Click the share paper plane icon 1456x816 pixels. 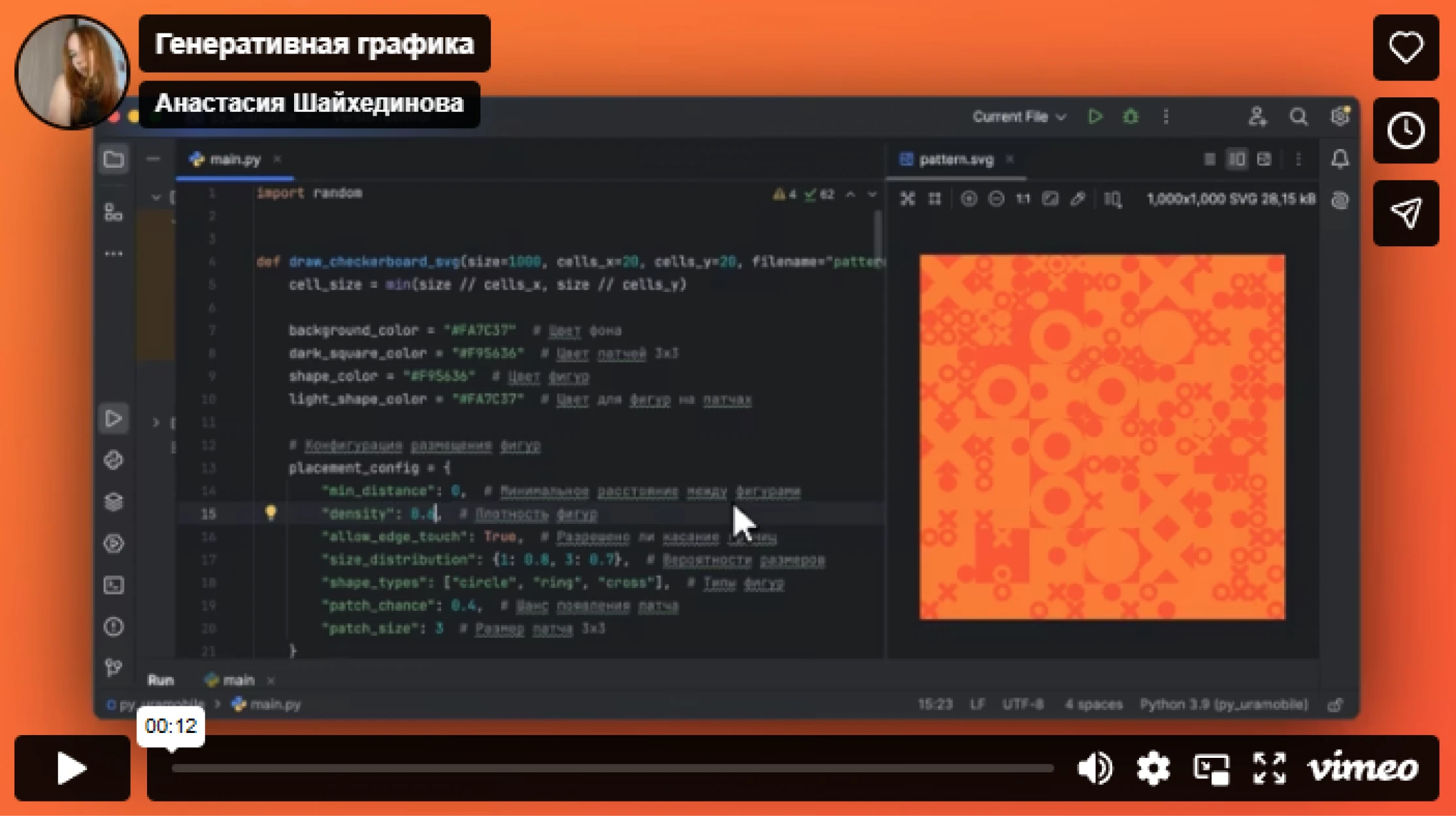click(x=1405, y=213)
